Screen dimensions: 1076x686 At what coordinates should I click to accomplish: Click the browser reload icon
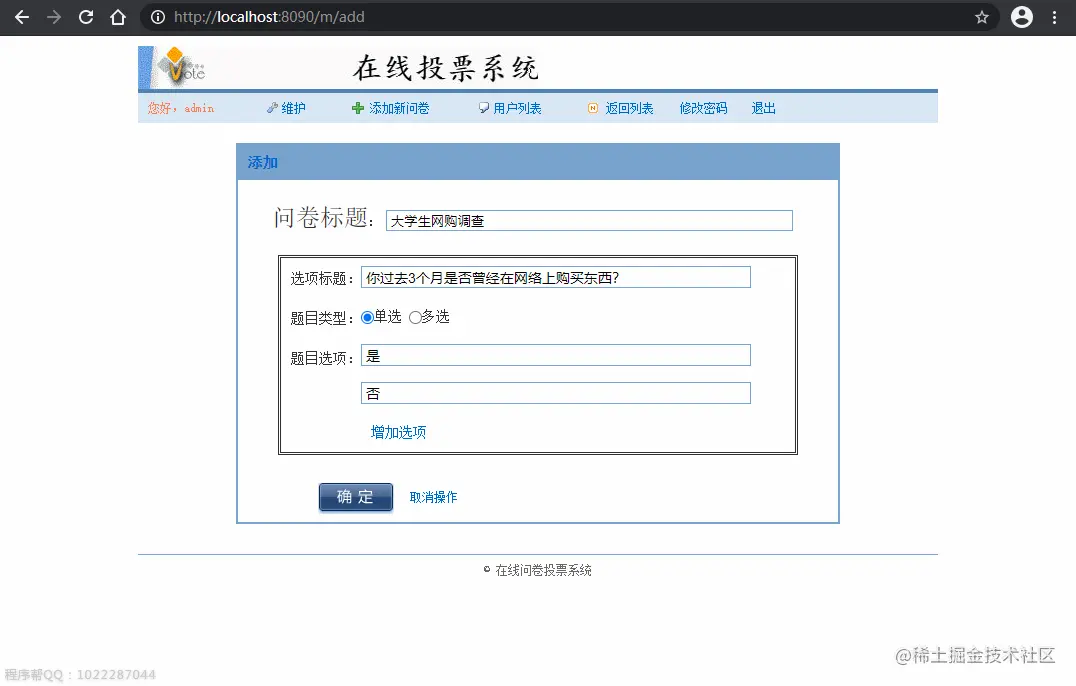[x=85, y=16]
